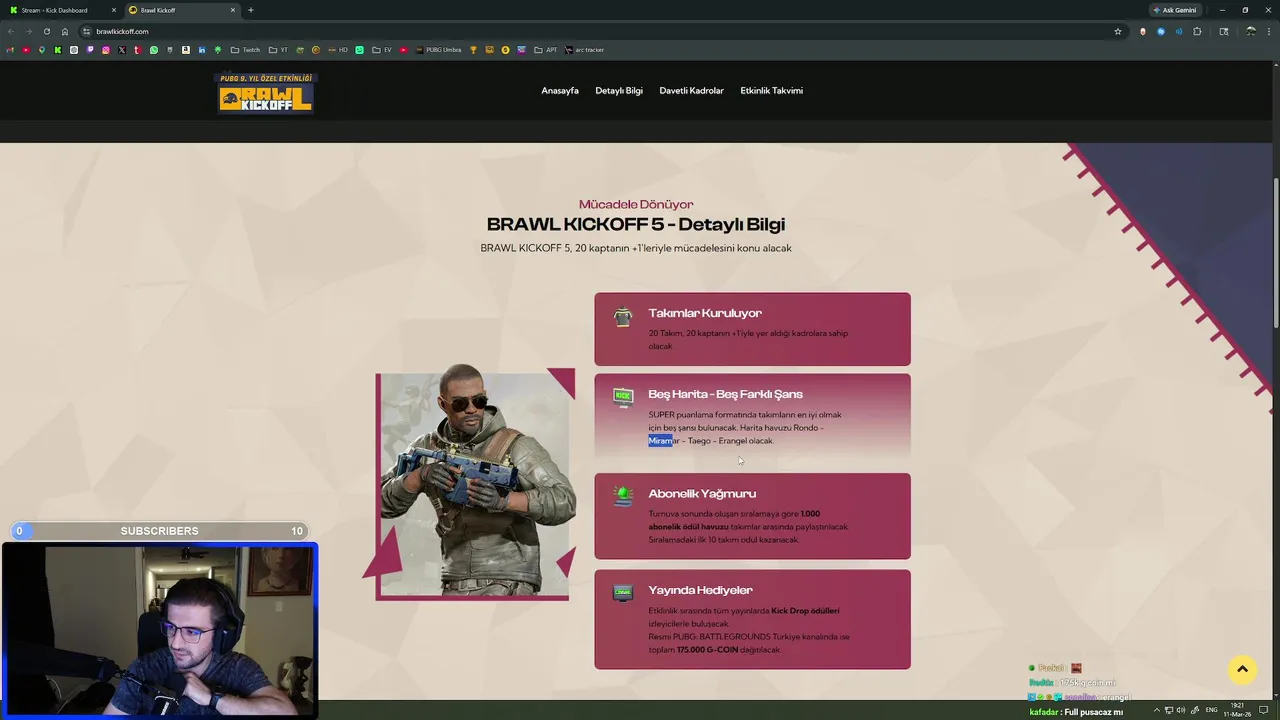Click the vest icon on Takımlar Kuruluyor card

tap(623, 317)
